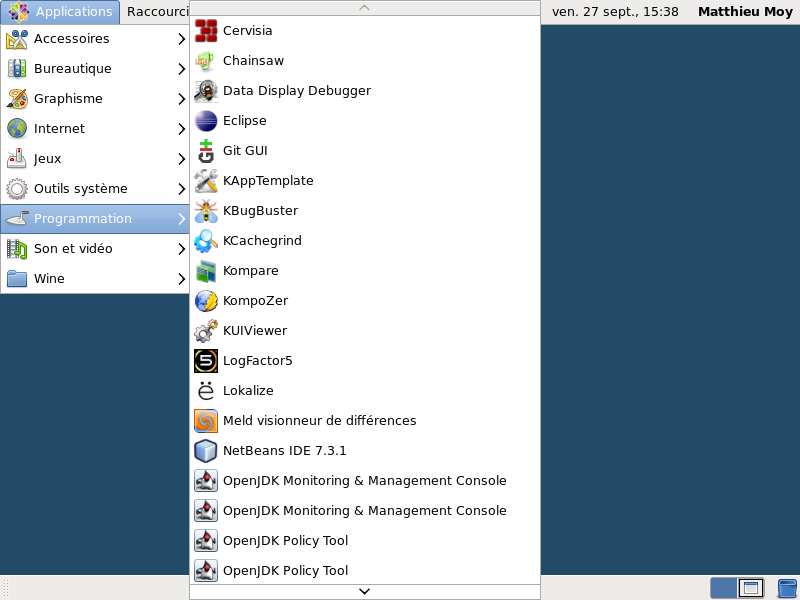This screenshot has width=800, height=600.
Task: Click the Kompare label
Action: 251,271
